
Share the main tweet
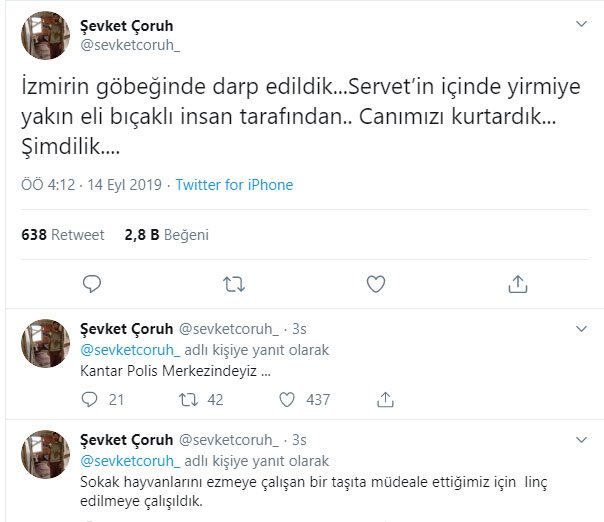tap(518, 284)
